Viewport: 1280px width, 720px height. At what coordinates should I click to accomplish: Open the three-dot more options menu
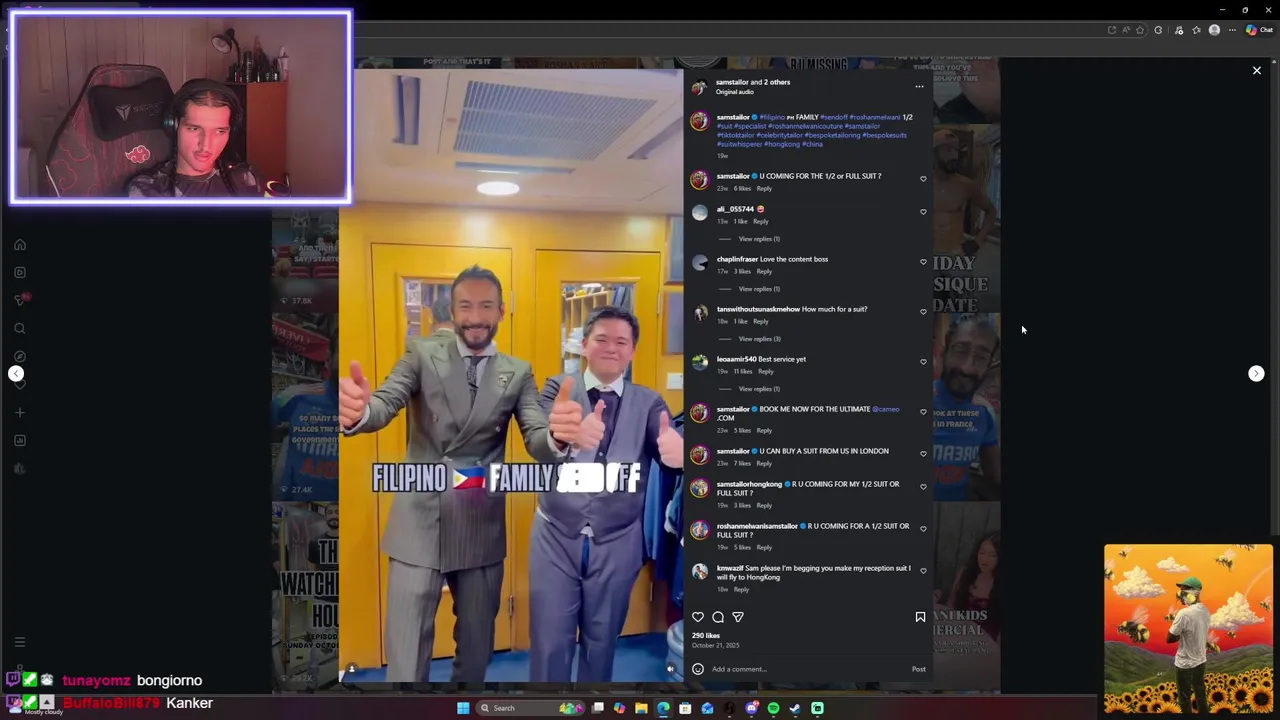point(919,87)
